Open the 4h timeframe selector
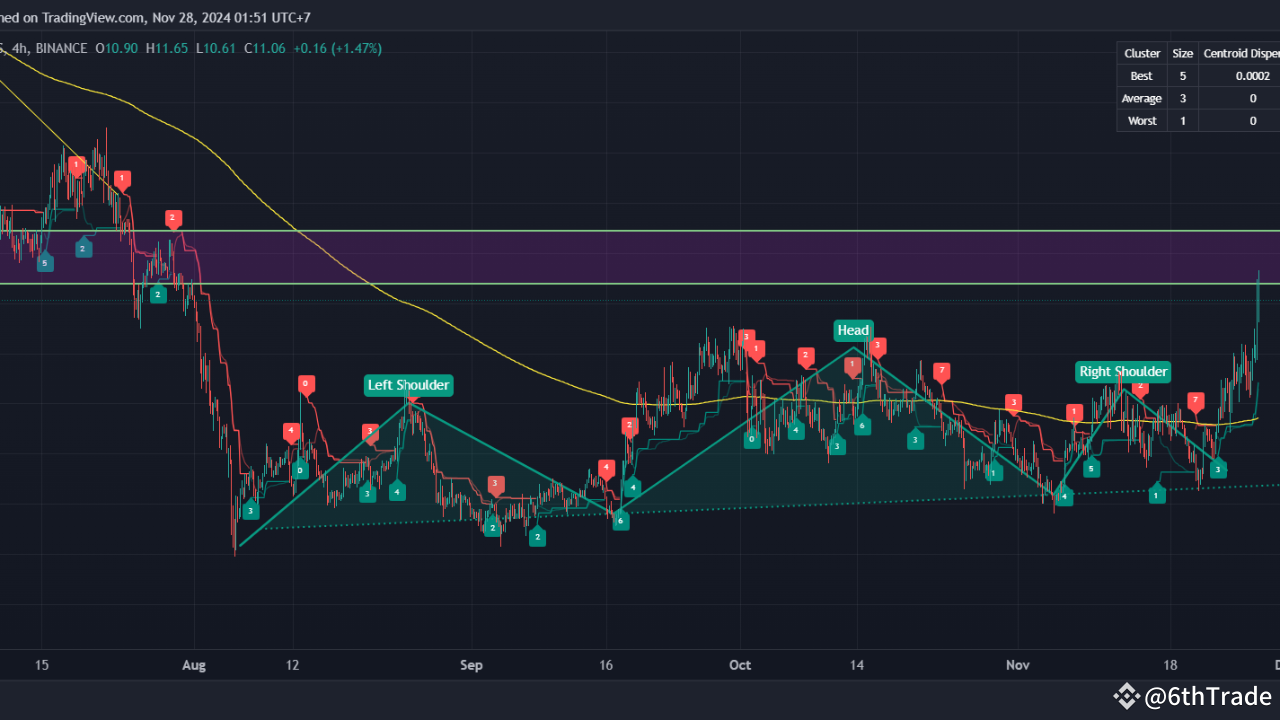 (20, 47)
